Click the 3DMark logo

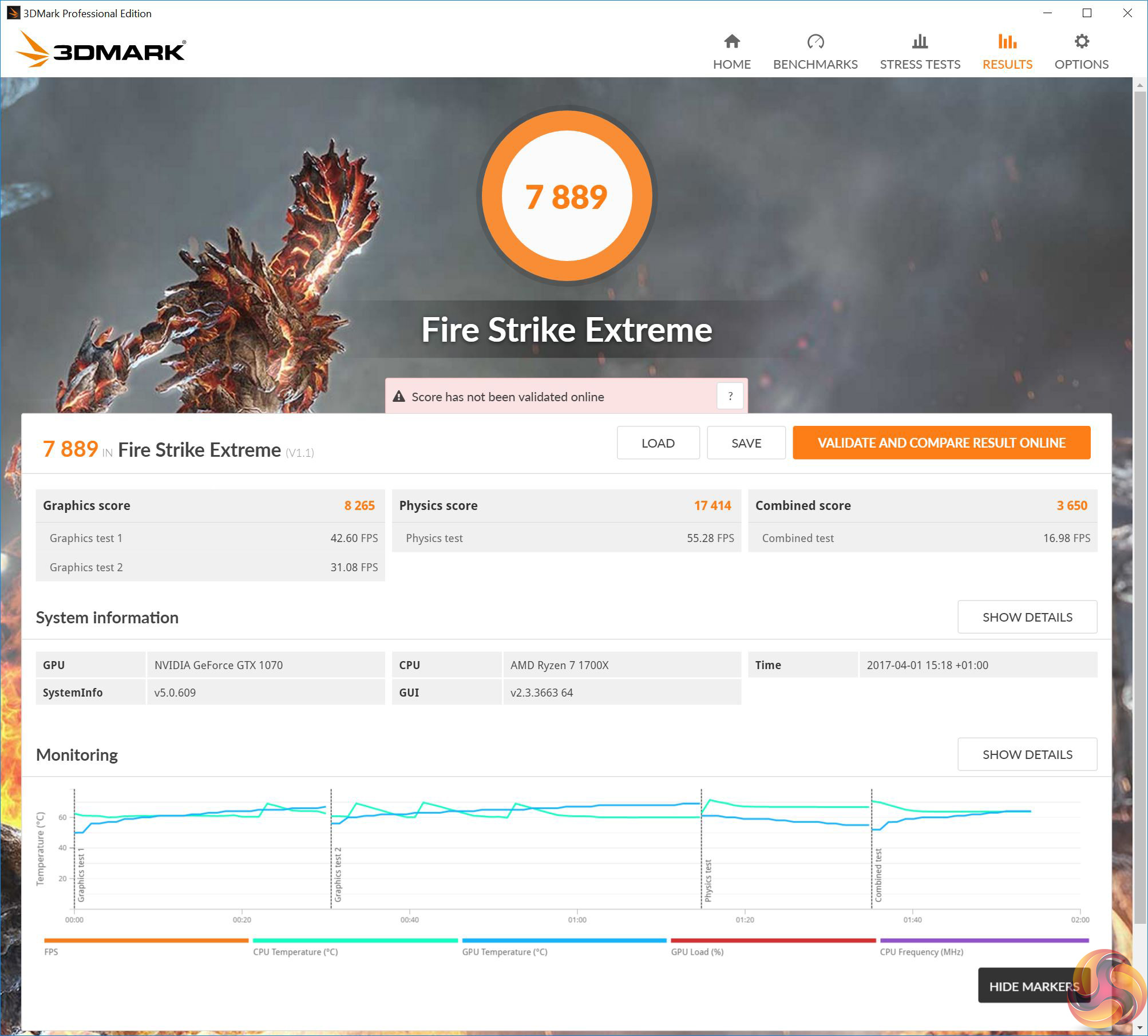[x=101, y=49]
